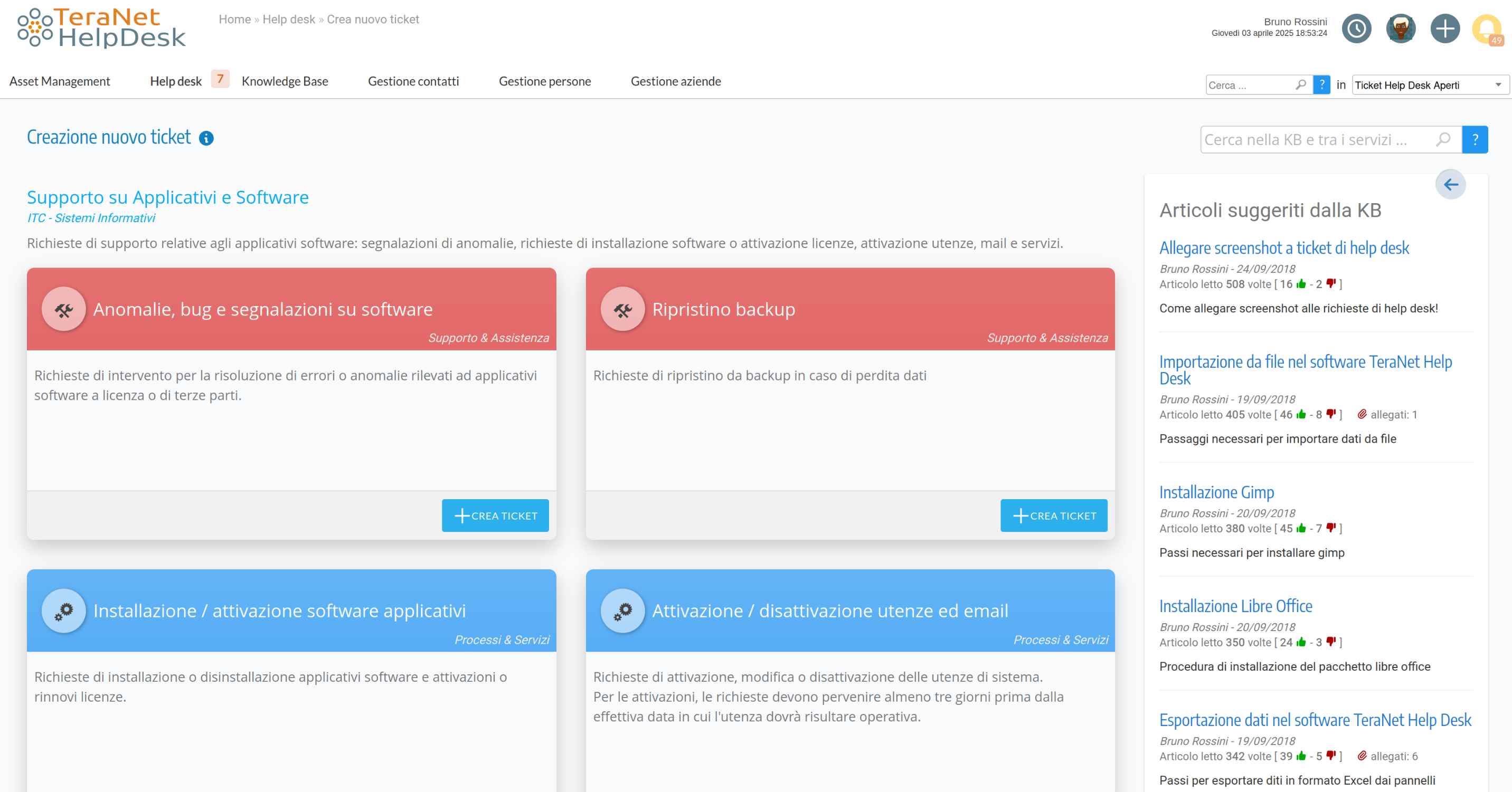Click the Help desk badge showing 7
The image size is (1512, 792).
tap(220, 79)
